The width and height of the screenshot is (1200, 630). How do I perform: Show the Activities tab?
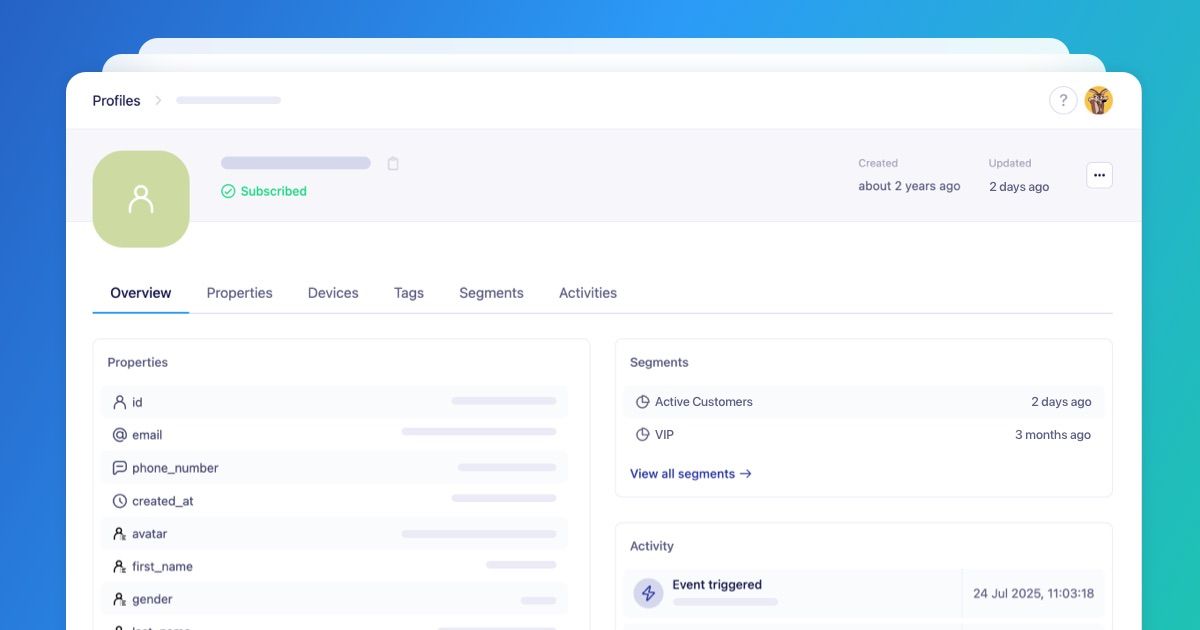click(588, 293)
